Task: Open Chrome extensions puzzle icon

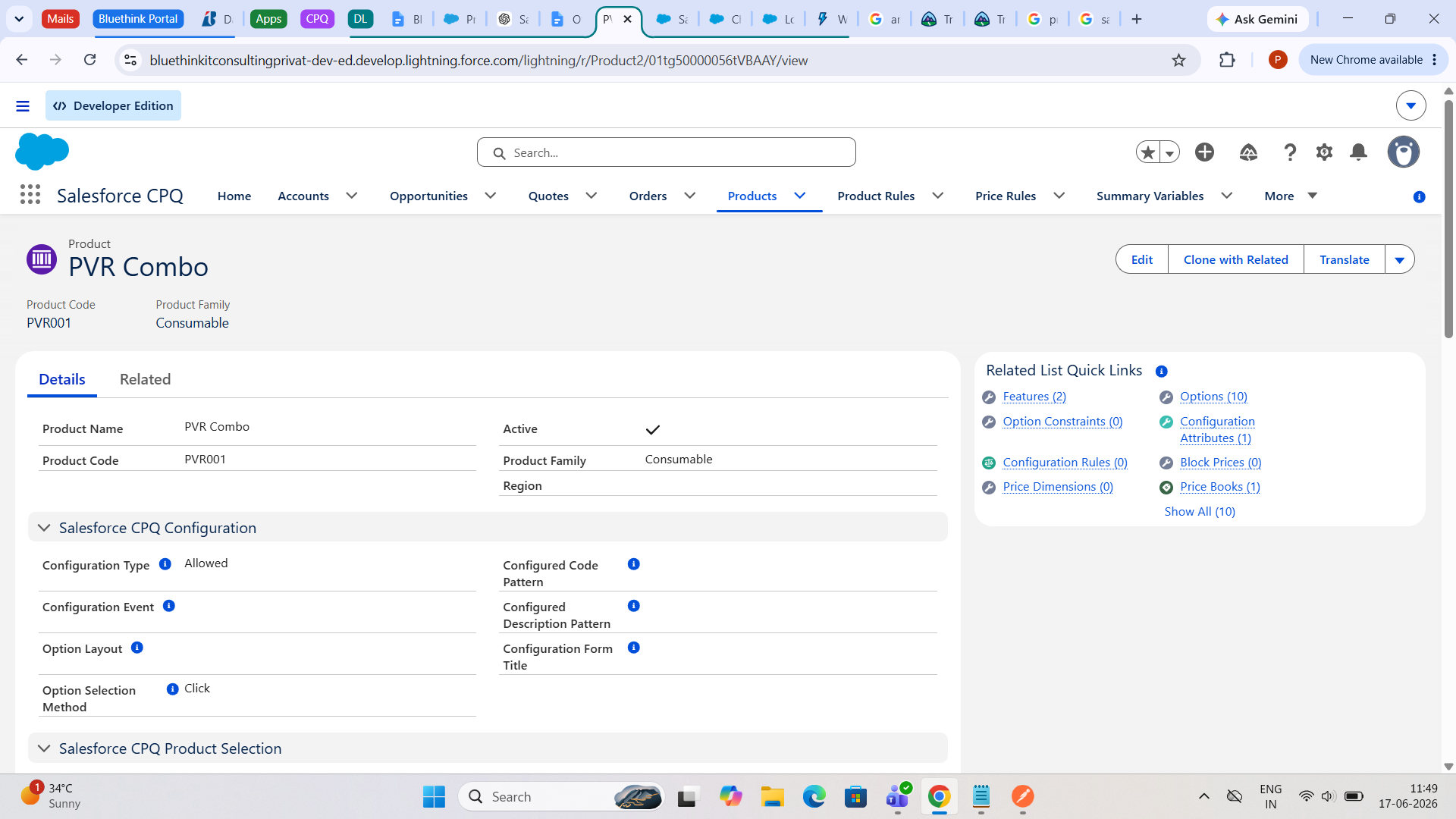Action: point(1227,60)
